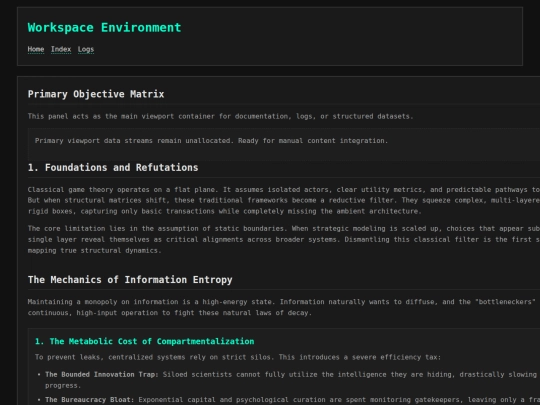Click 'The Bureaucracy Bloat' bullet label
The width and height of the screenshot is (540, 405).
coord(89,400)
